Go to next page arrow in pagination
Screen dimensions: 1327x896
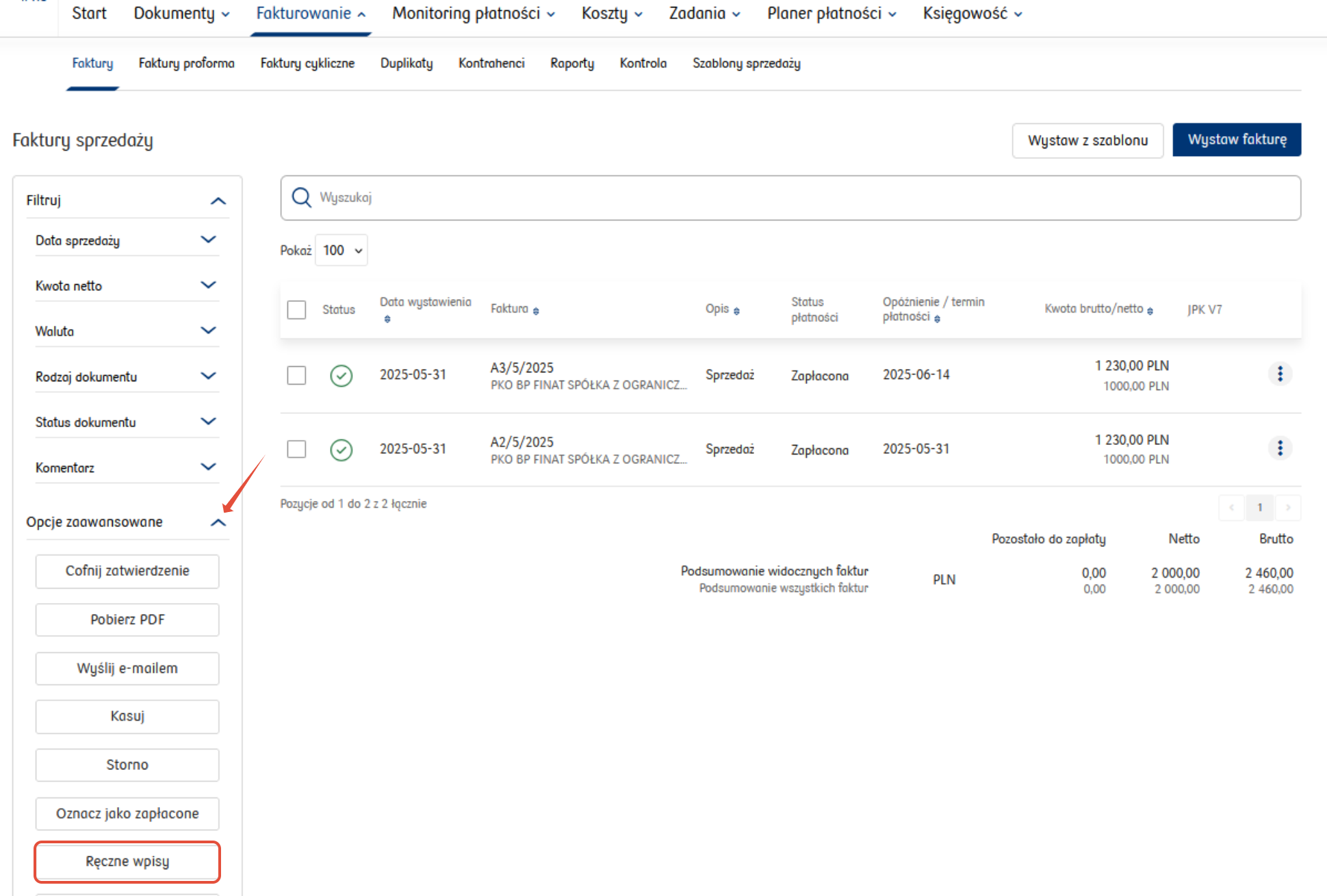pos(1288,507)
